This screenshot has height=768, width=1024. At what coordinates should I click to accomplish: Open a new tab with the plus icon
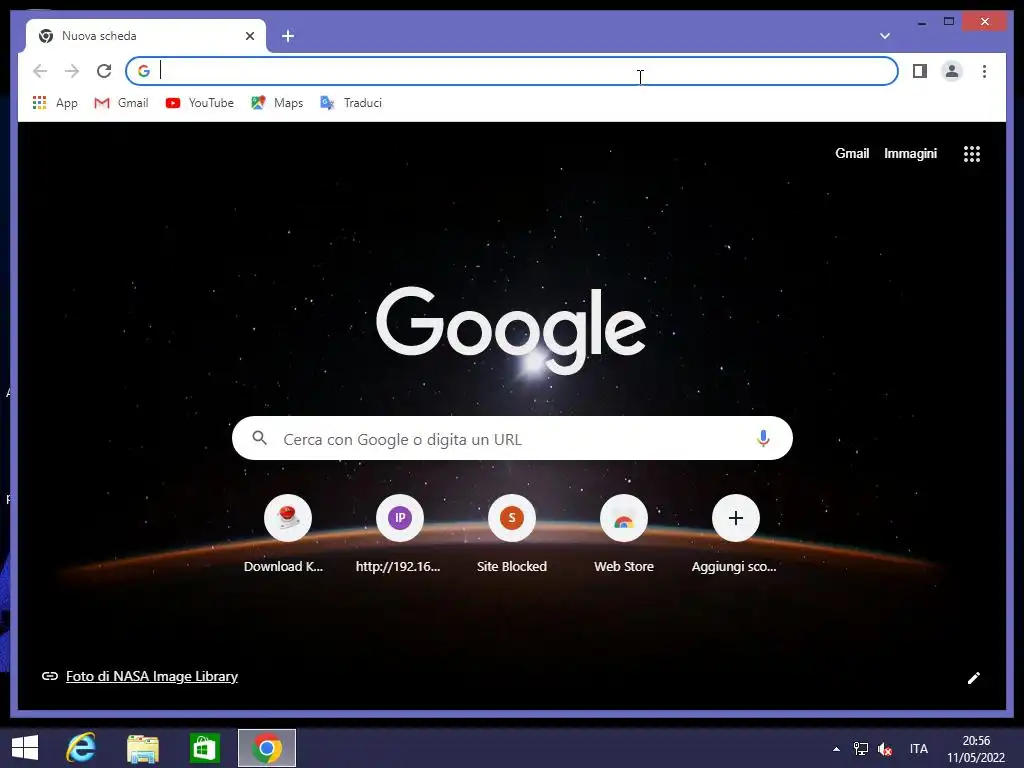(x=288, y=36)
